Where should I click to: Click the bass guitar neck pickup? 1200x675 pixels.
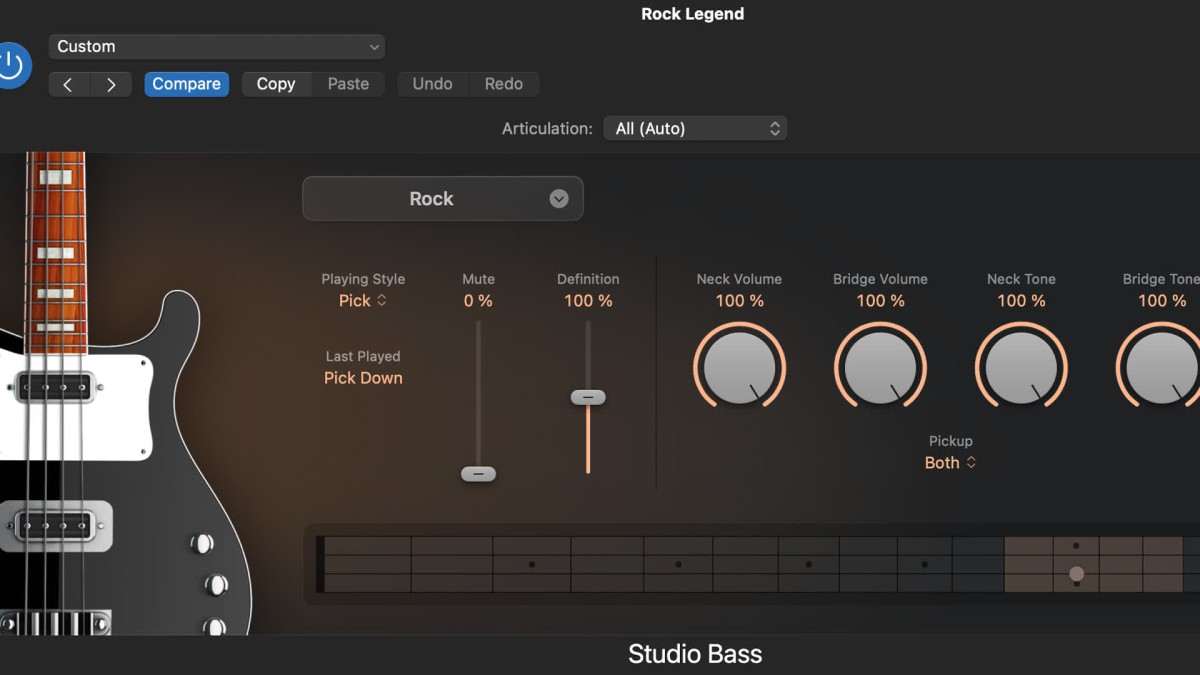pos(55,386)
